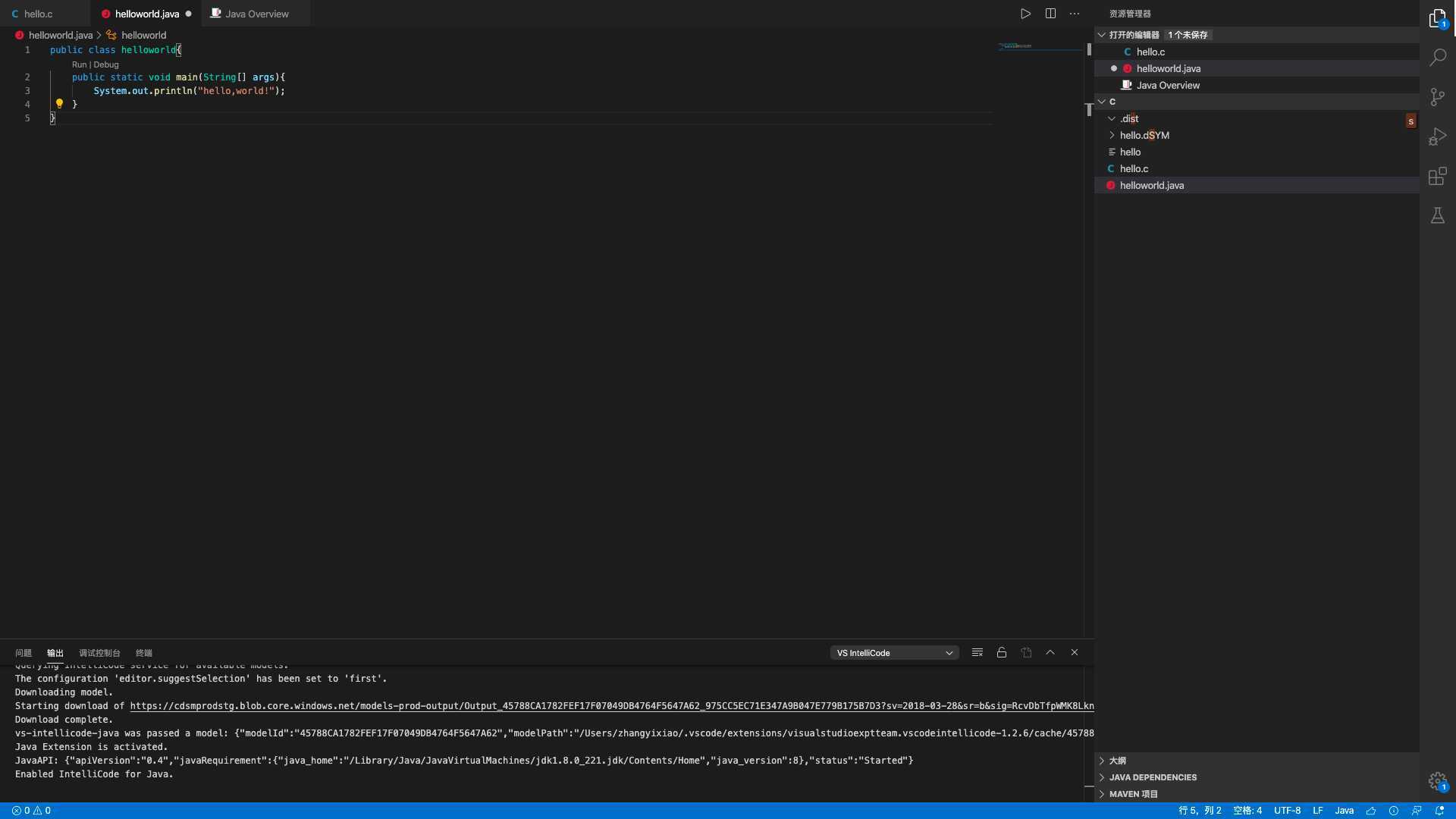The height and width of the screenshot is (819, 1456).
Task: Click the 行 5, 列 2 cursor position
Action: (x=1200, y=811)
